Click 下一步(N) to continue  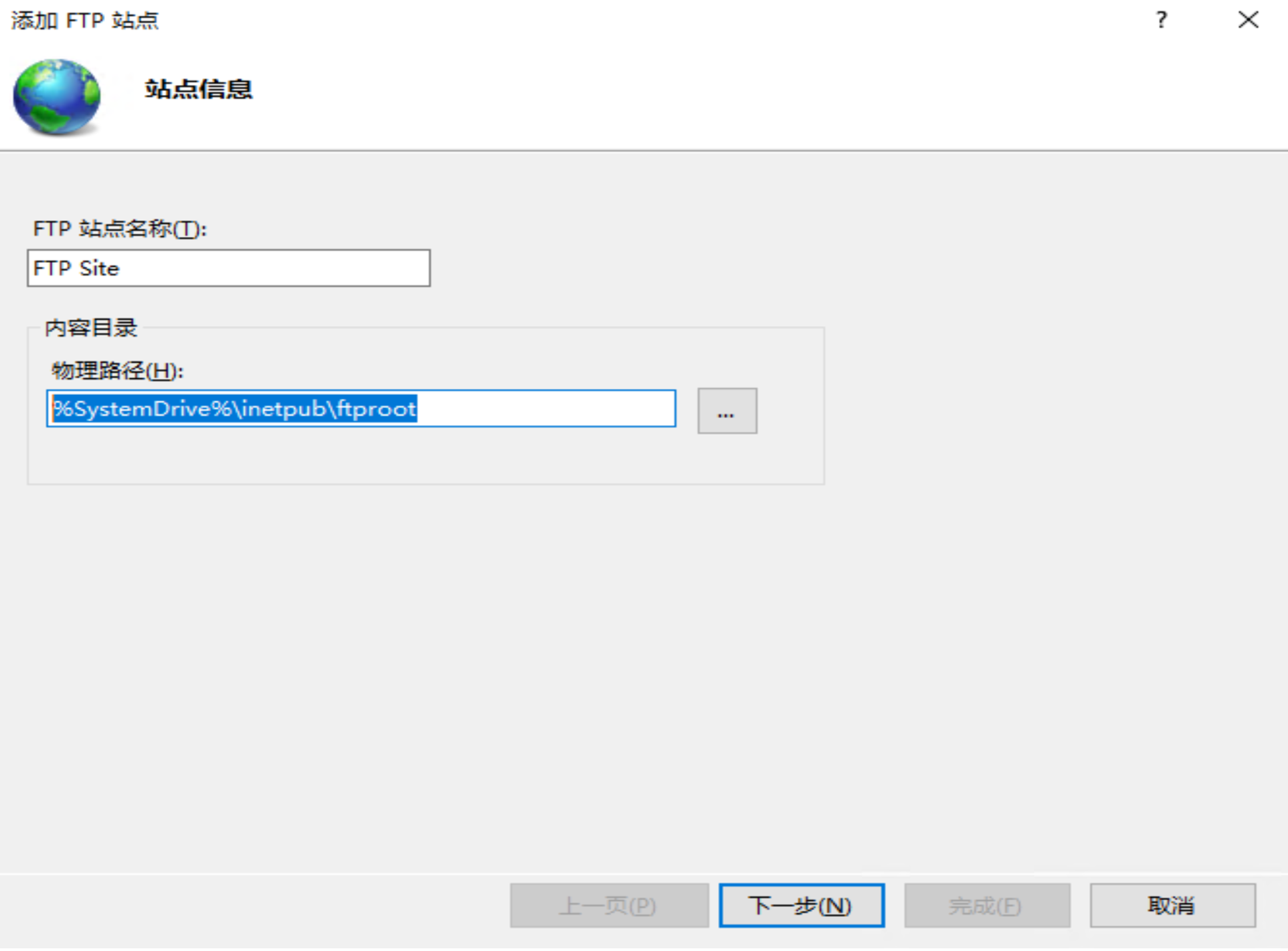802,905
